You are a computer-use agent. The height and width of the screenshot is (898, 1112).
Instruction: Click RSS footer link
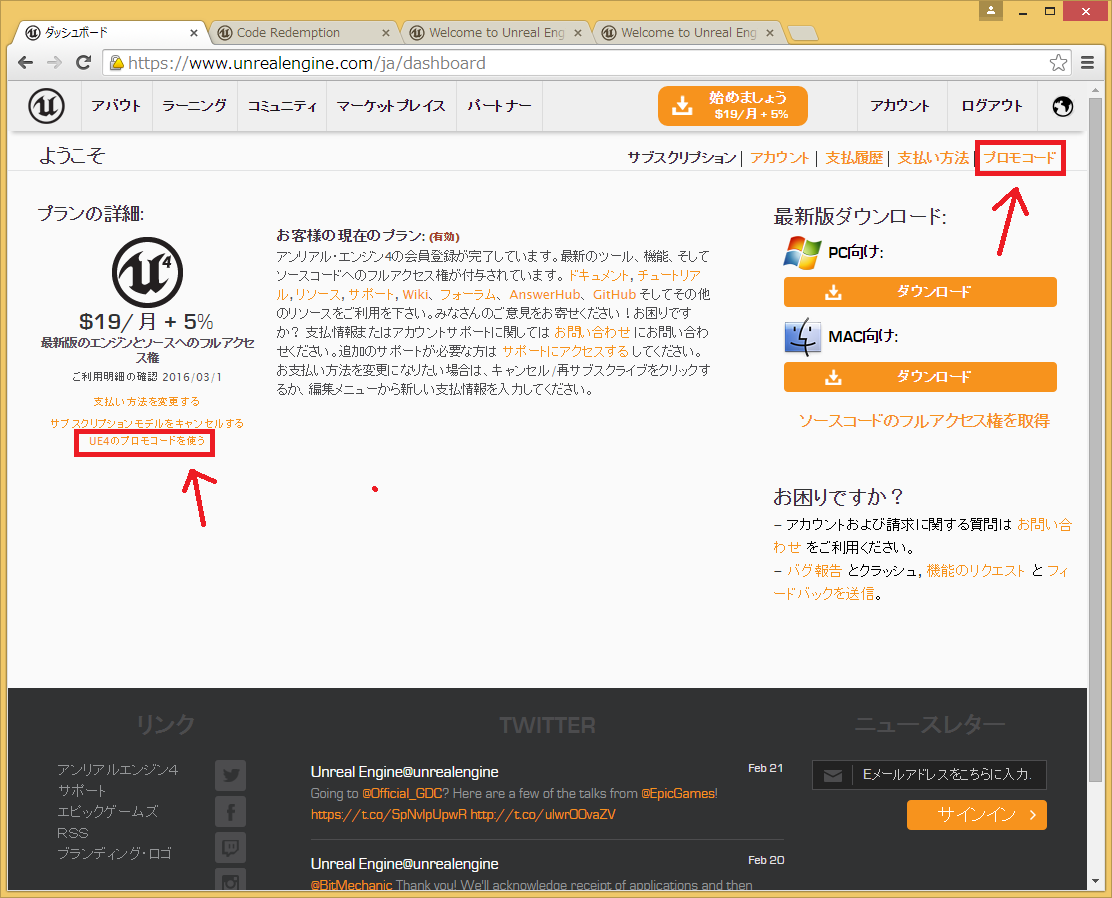(72, 833)
